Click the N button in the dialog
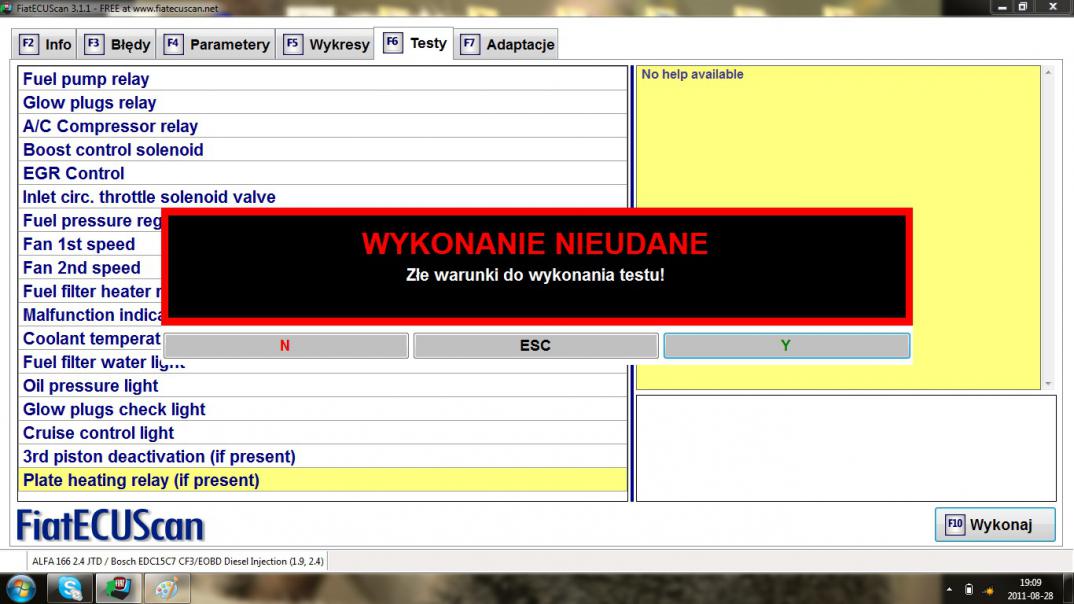The width and height of the screenshot is (1074, 604). [286, 346]
